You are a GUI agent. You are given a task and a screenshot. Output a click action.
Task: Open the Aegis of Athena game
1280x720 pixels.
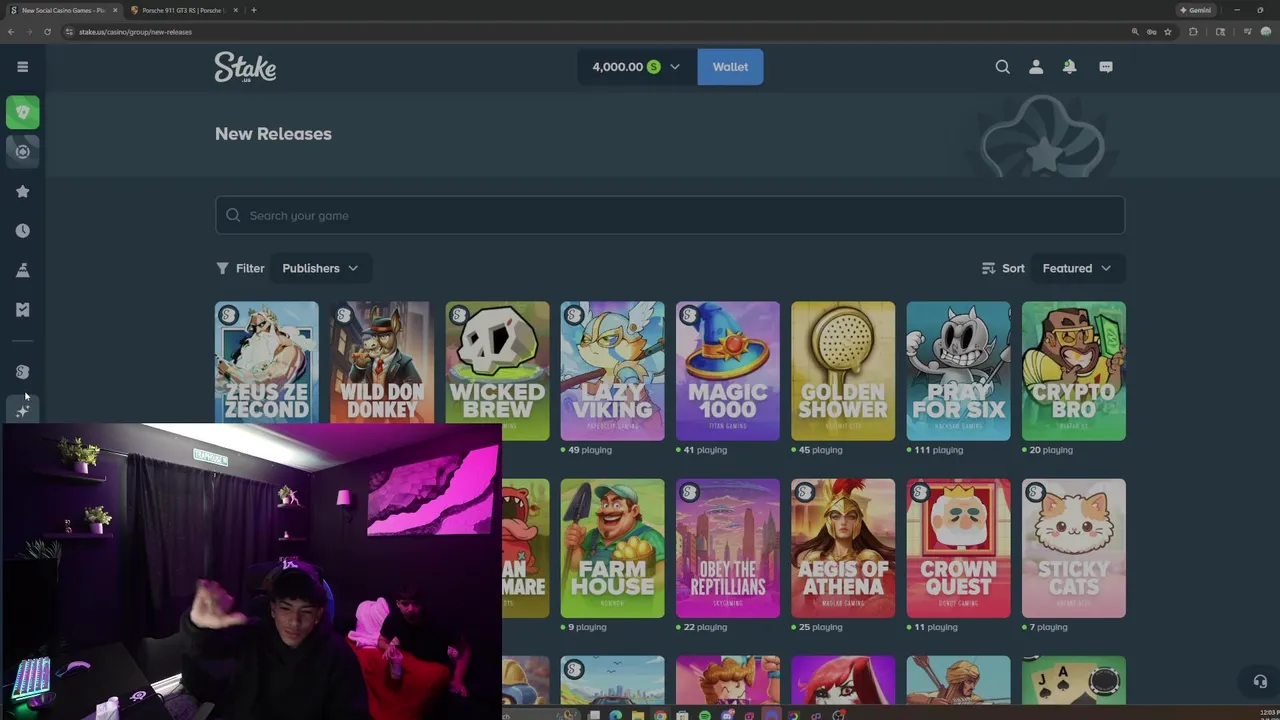click(843, 548)
